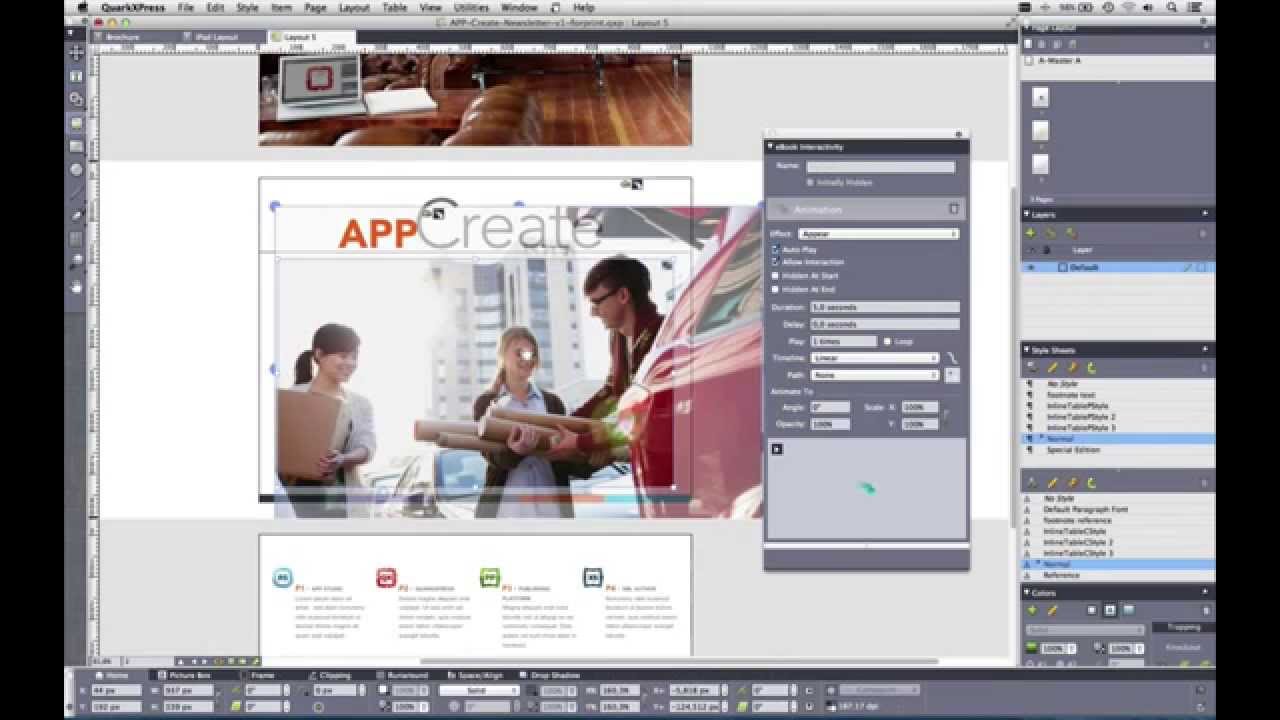Open the File menu
Image resolution: width=1280 pixels, height=720 pixels.
pyautogui.click(x=185, y=7)
